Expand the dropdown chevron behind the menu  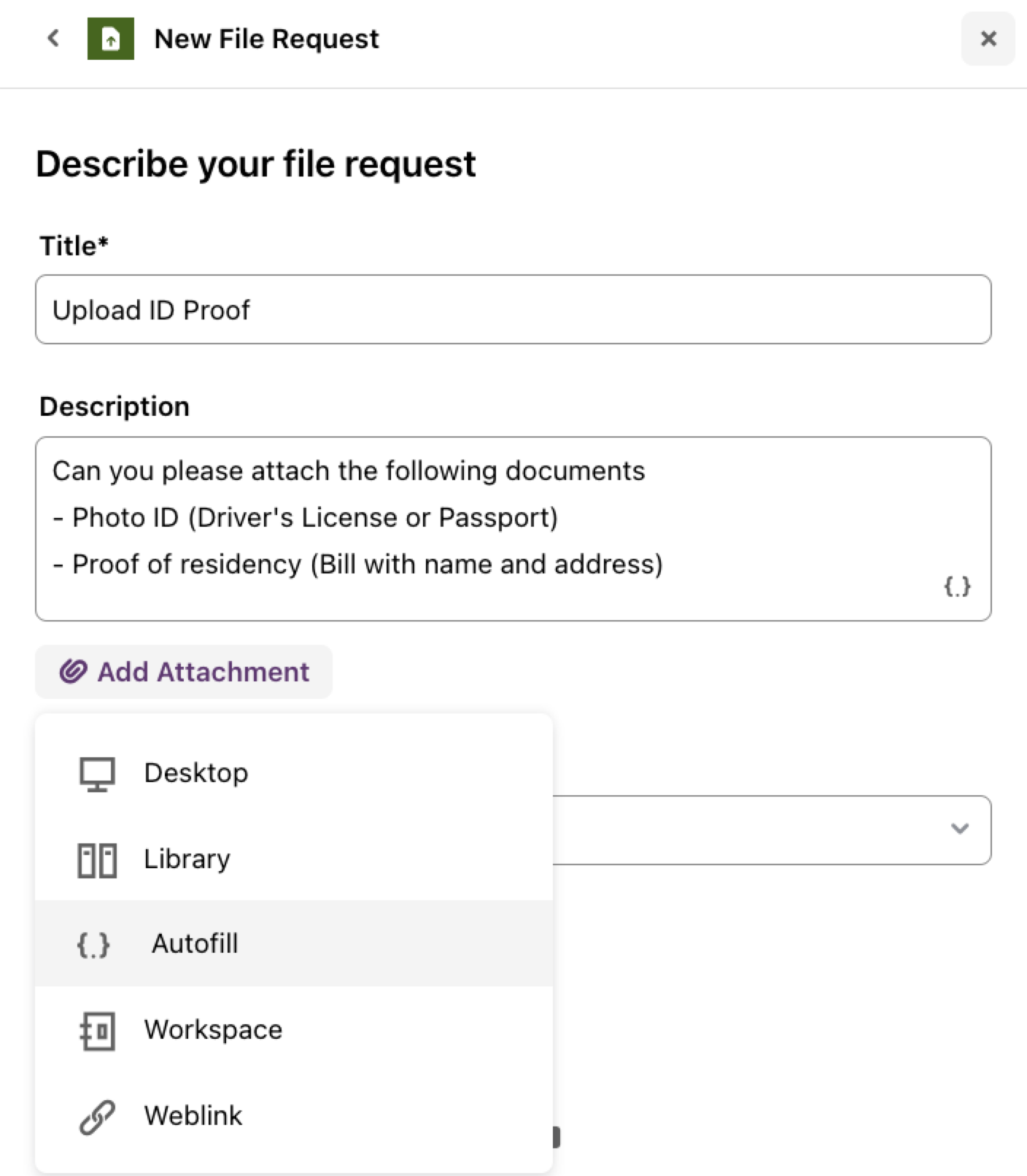(x=960, y=829)
